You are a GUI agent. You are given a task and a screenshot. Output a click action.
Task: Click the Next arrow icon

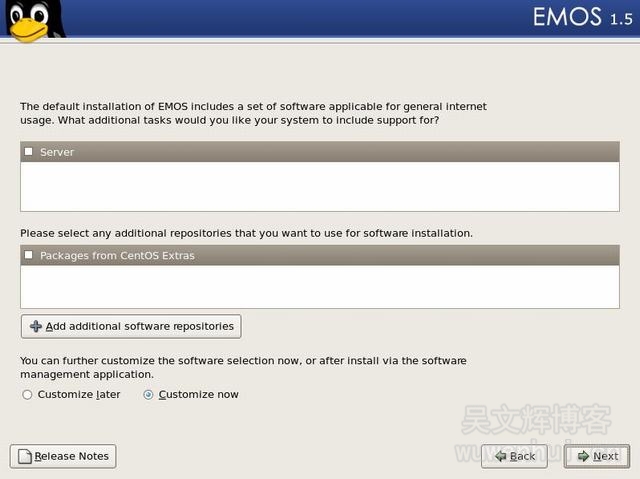[580, 456]
